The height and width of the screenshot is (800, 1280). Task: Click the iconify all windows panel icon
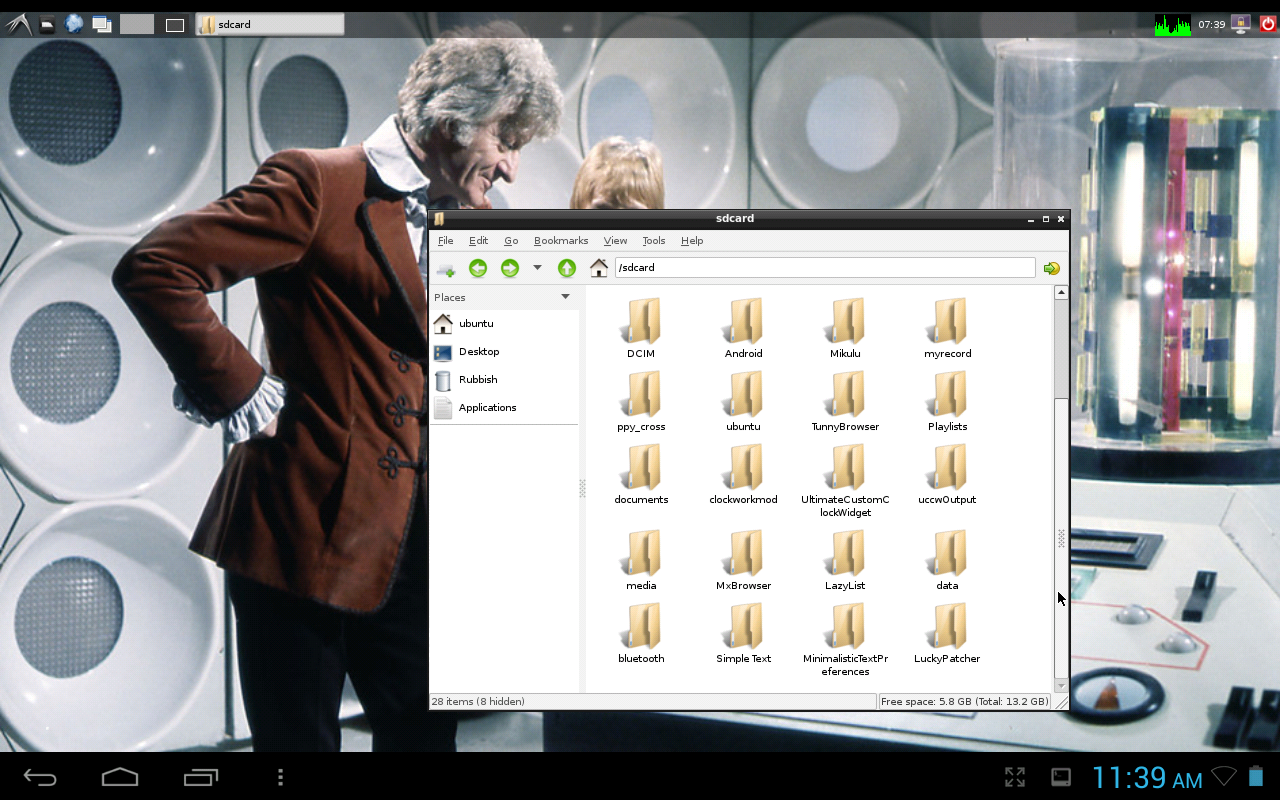point(101,24)
